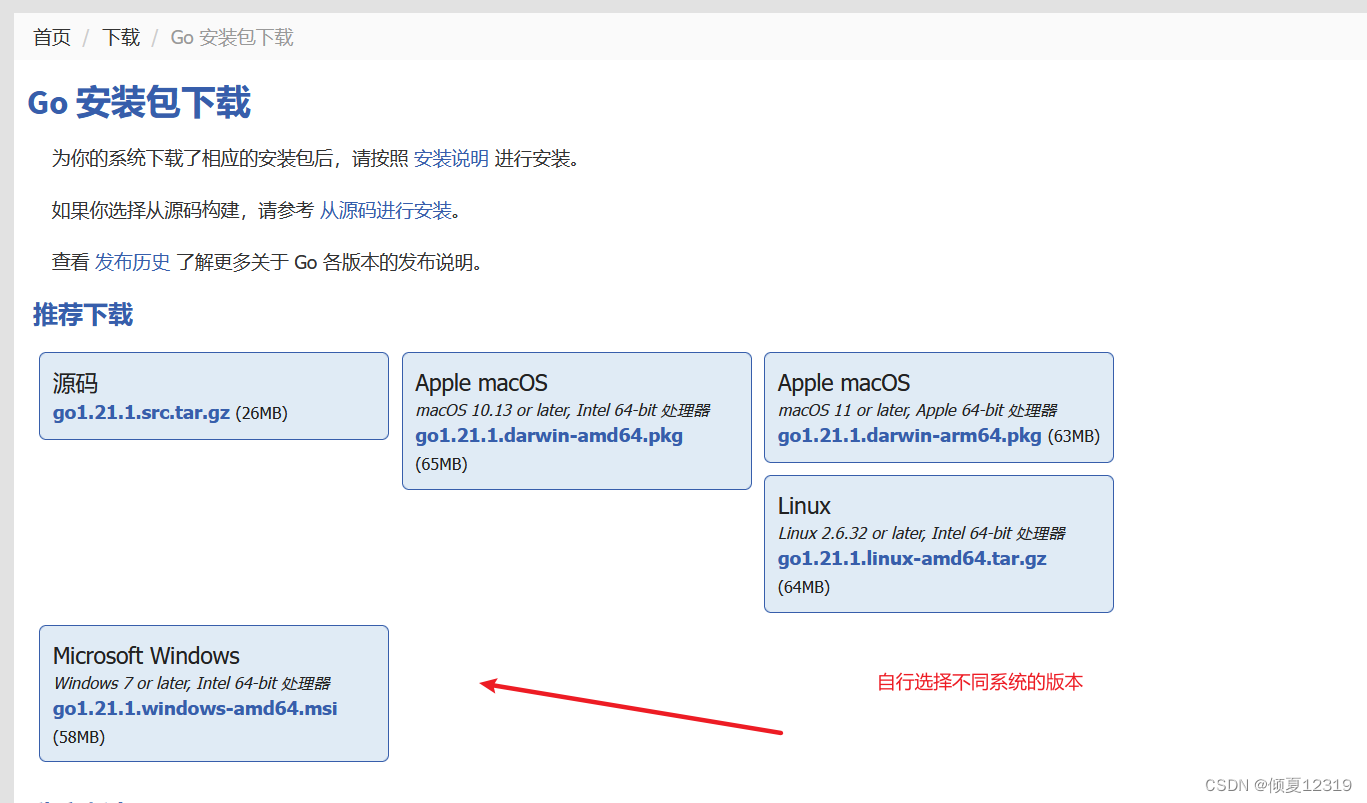Open the 安装说明 link

(451, 158)
